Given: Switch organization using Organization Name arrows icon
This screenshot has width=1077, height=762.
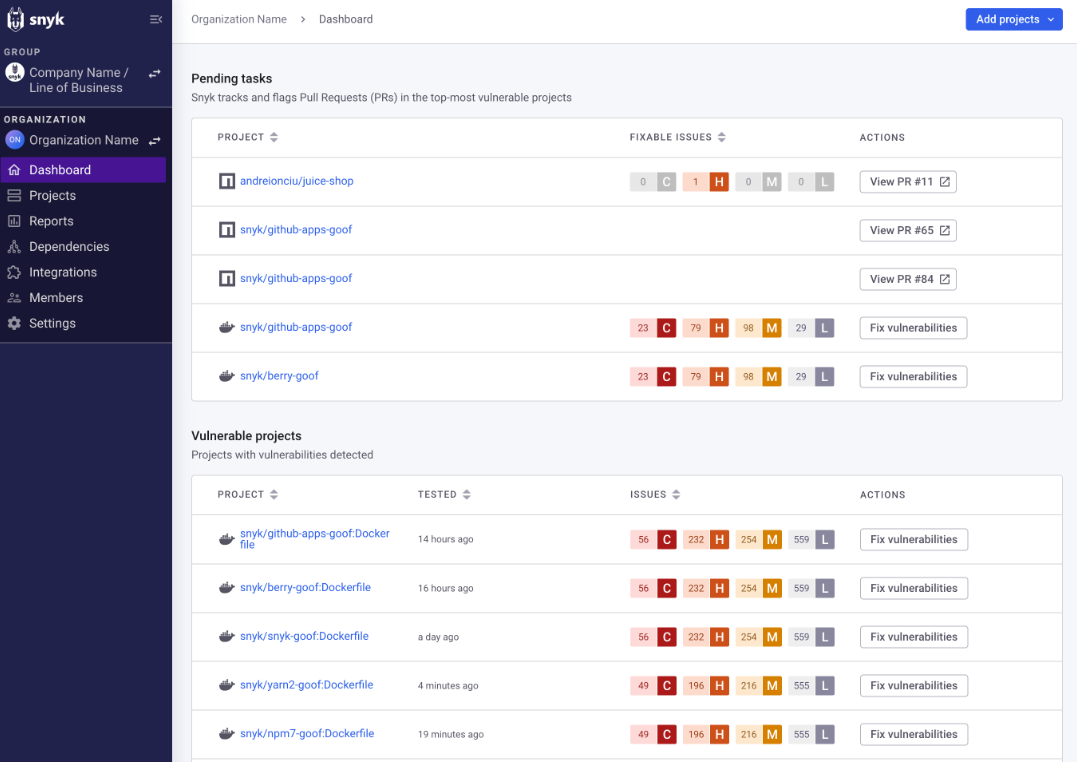Looking at the screenshot, I should 155,140.
